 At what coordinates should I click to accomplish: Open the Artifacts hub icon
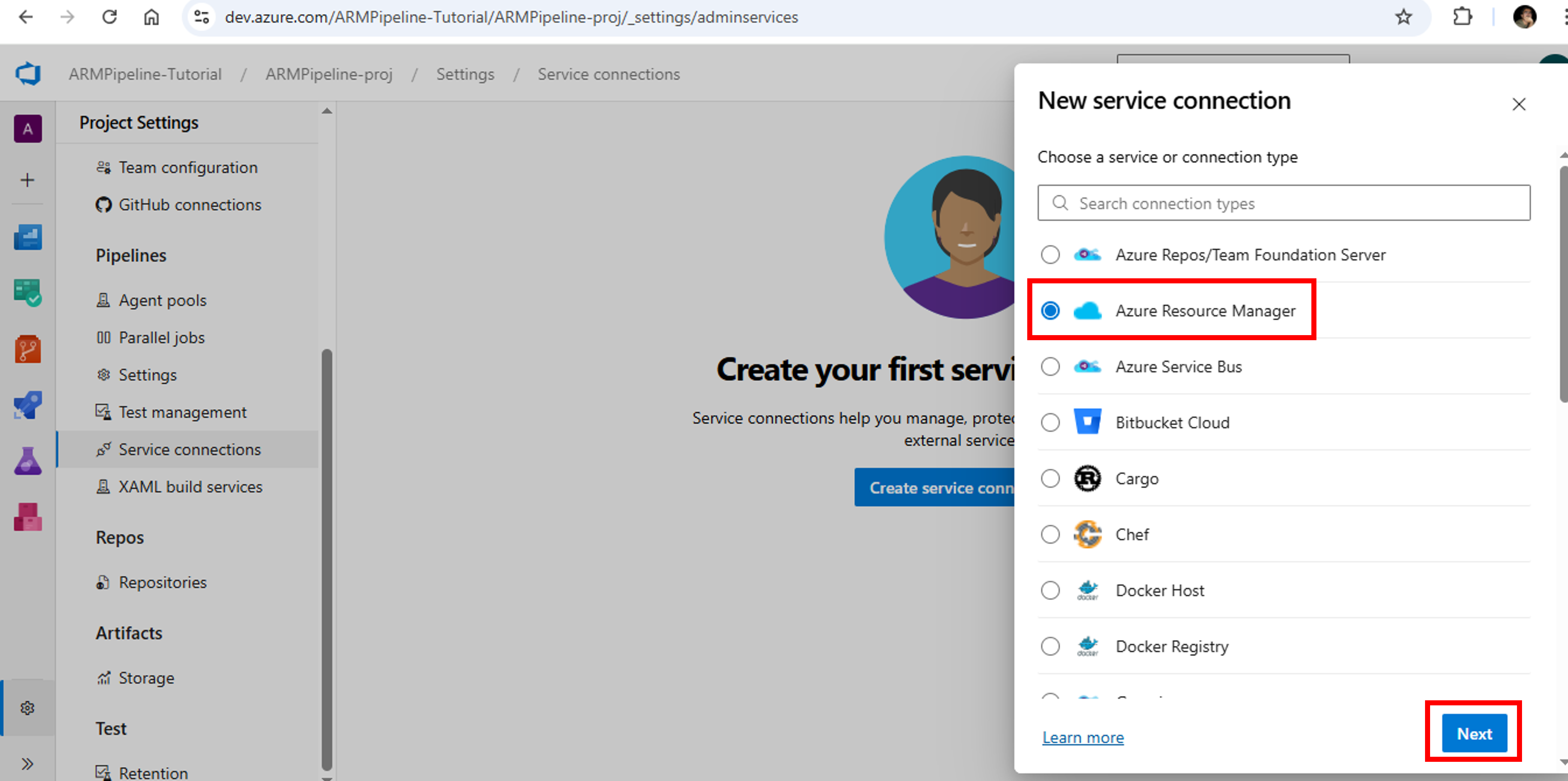pos(28,517)
